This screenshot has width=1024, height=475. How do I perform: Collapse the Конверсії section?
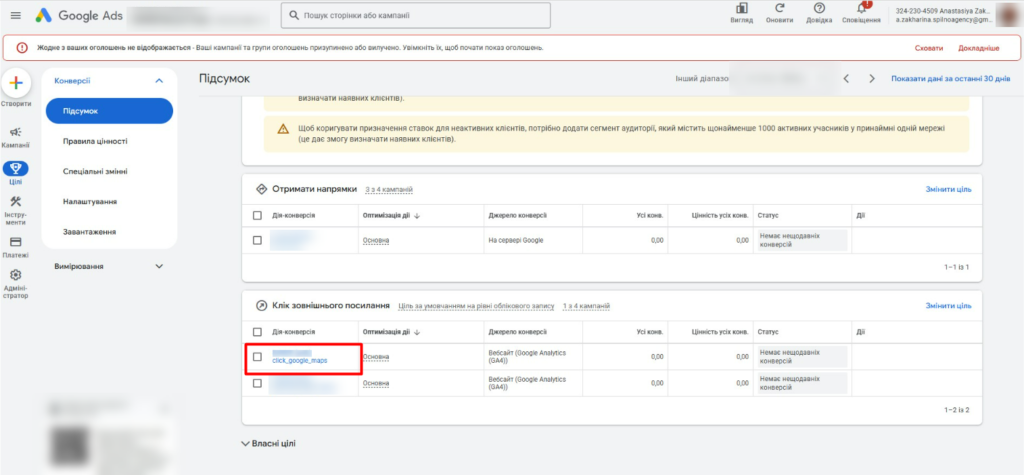pos(158,81)
